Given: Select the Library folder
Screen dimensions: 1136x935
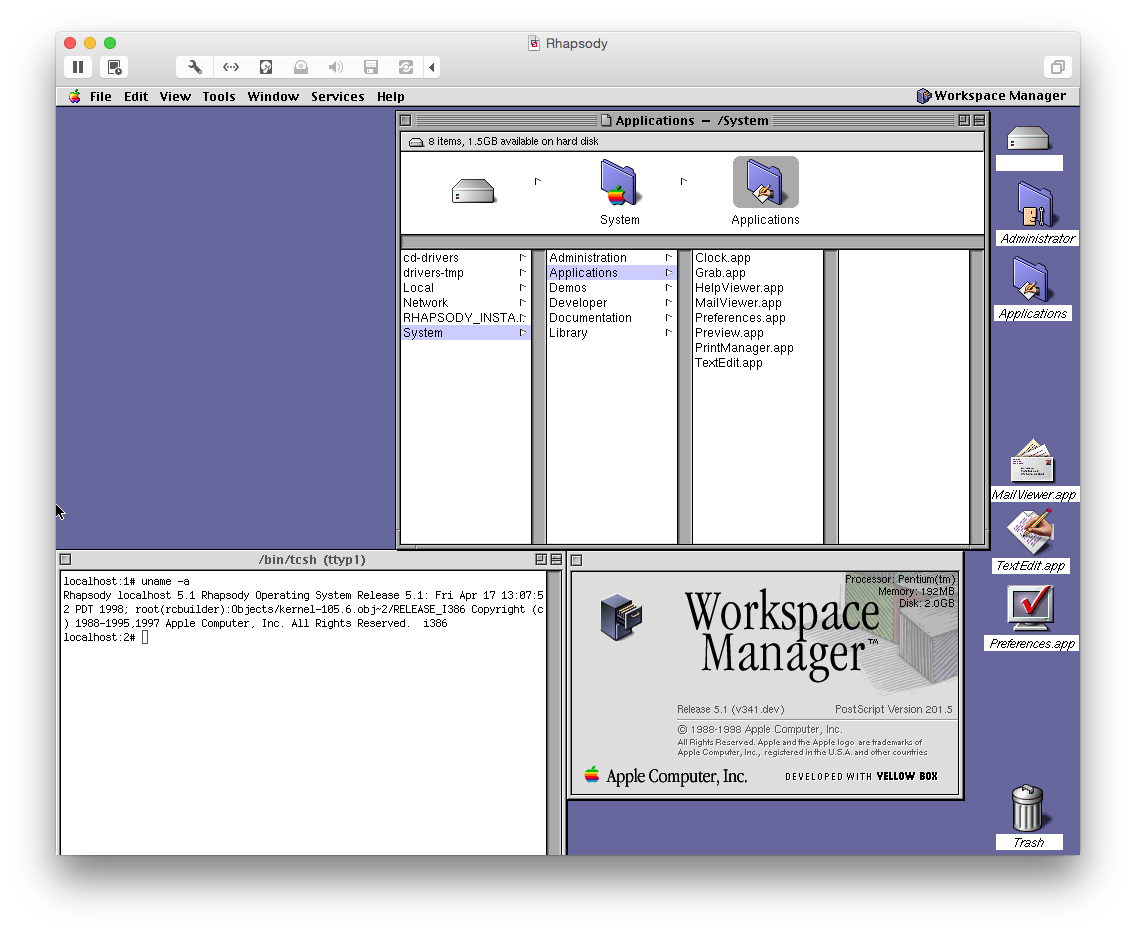Looking at the screenshot, I should click(611, 333).
